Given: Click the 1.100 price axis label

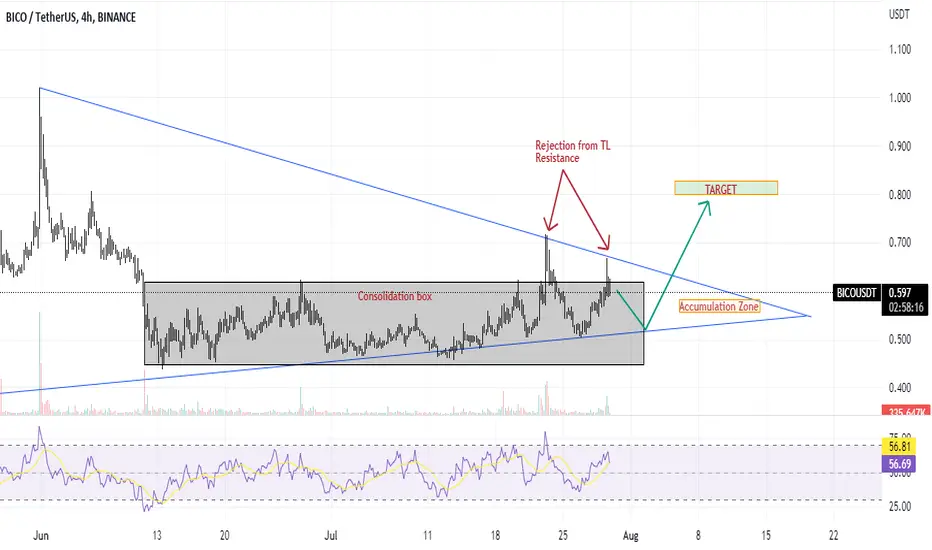Looking at the screenshot, I should (900, 49).
